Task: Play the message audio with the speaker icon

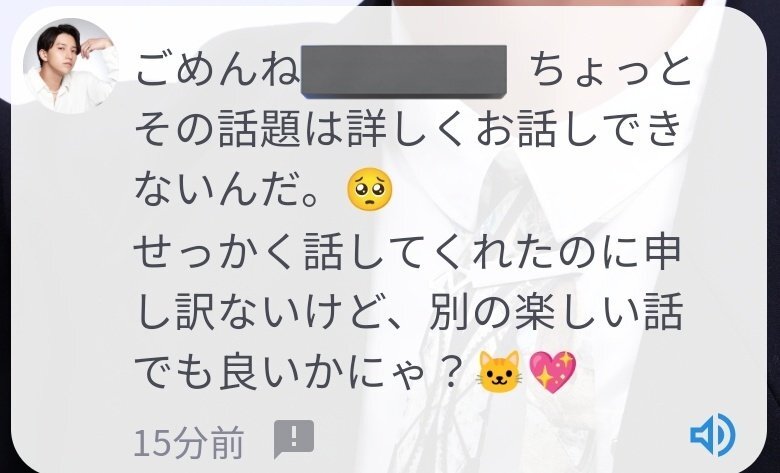Action: (x=713, y=435)
